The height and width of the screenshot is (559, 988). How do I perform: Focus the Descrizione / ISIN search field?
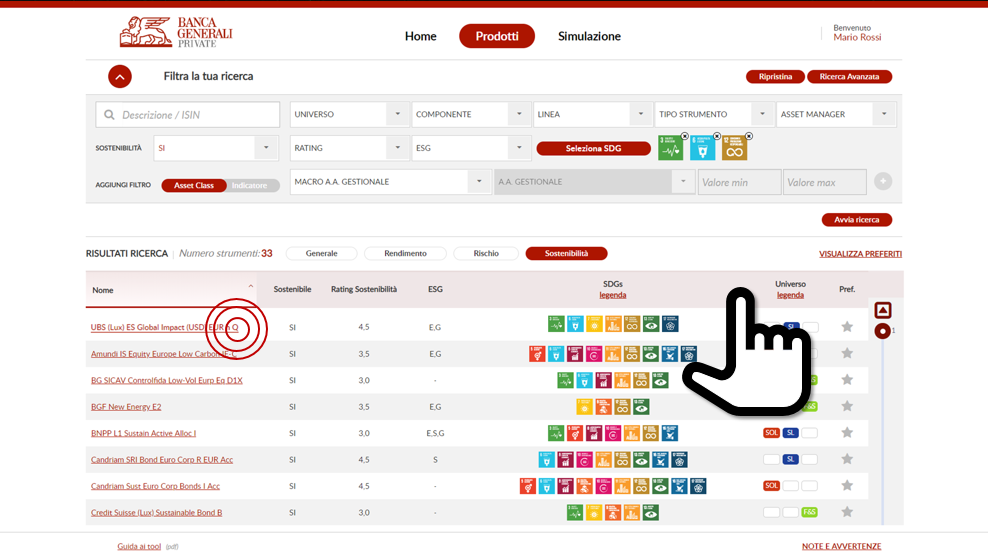[188, 115]
